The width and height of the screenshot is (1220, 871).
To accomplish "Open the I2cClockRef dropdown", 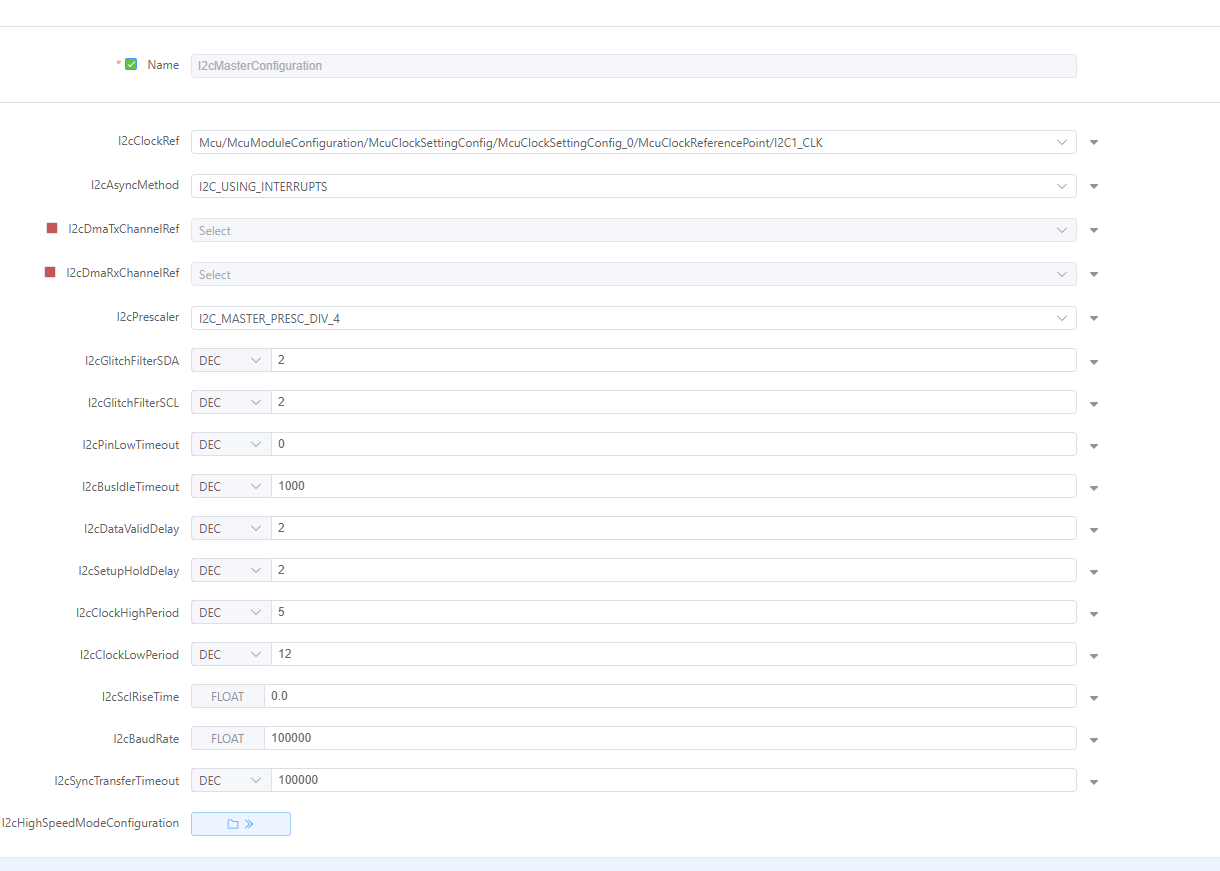I will click(1062, 142).
